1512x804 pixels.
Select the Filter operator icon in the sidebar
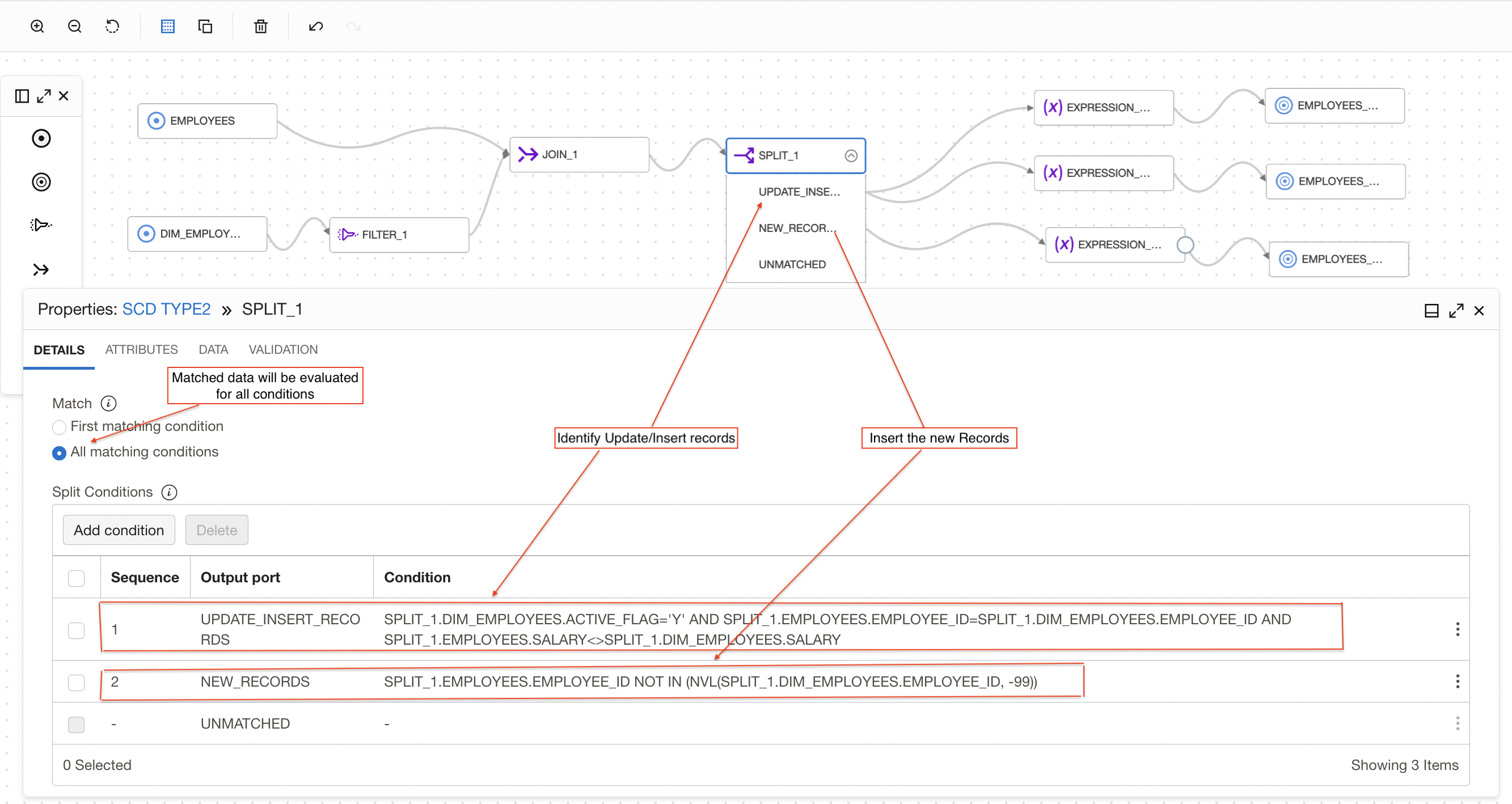[40, 225]
